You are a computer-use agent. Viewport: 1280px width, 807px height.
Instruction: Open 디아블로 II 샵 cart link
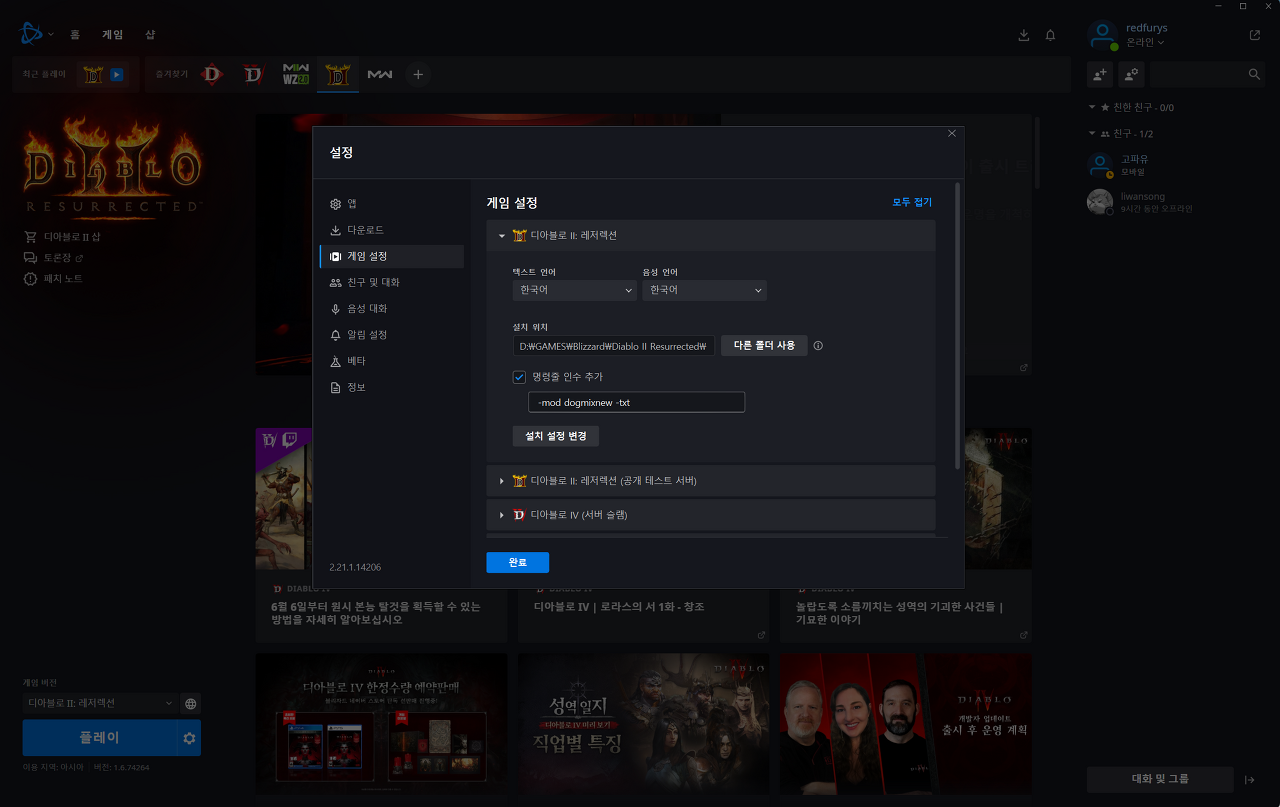[x=61, y=237]
